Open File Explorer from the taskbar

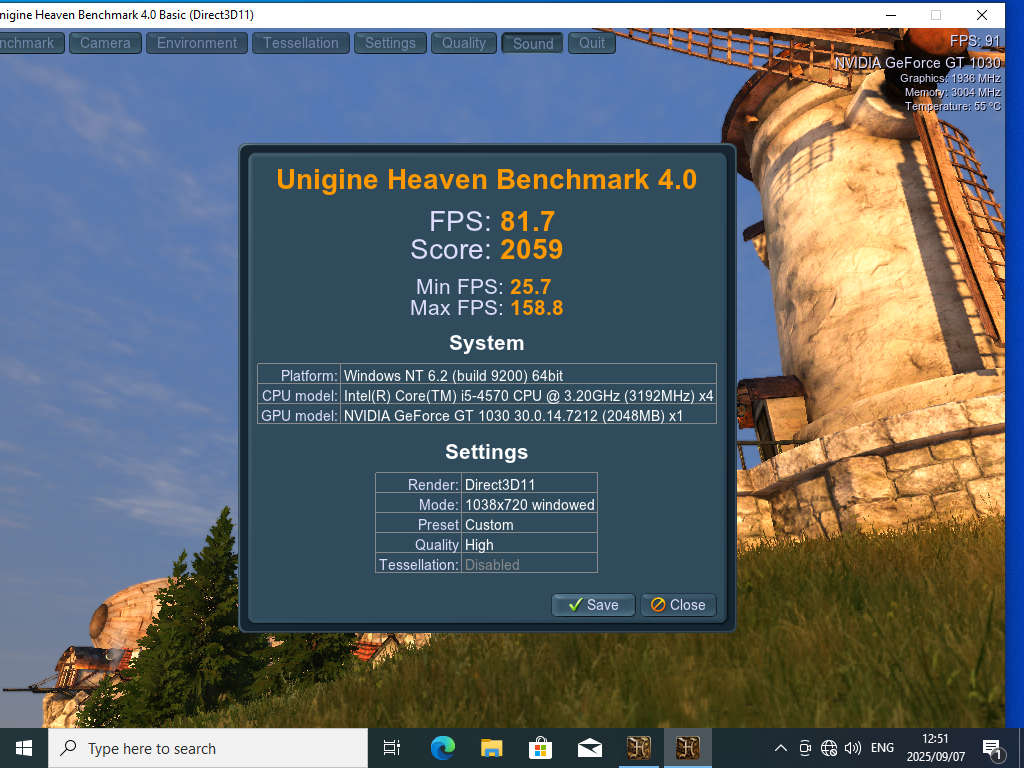(490, 747)
